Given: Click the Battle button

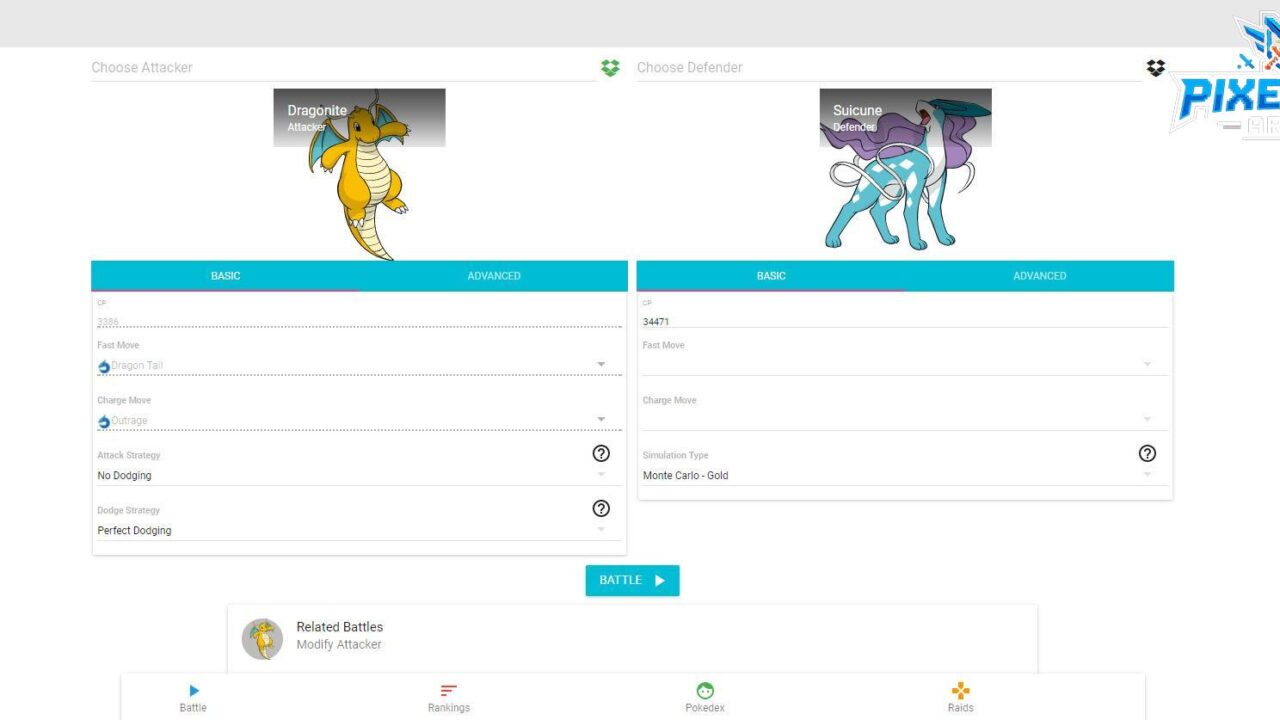Looking at the screenshot, I should pos(632,580).
